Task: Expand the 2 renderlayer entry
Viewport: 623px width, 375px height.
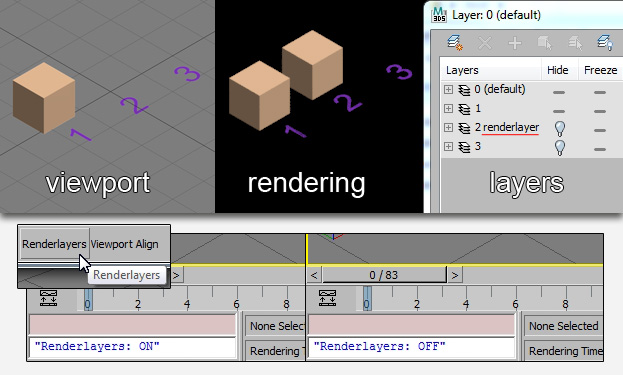Action: pos(448,128)
